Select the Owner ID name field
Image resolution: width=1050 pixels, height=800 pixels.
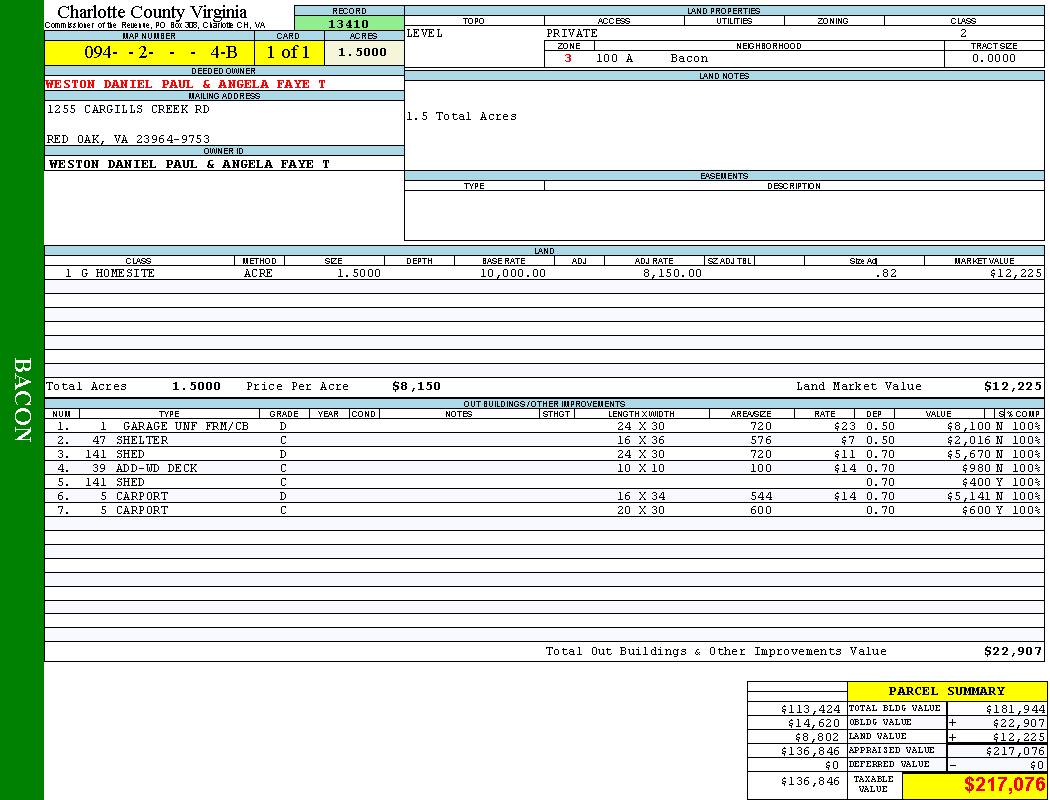189,164
